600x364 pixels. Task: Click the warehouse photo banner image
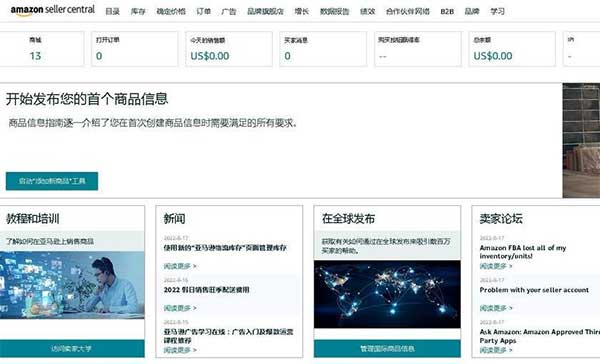point(581,140)
